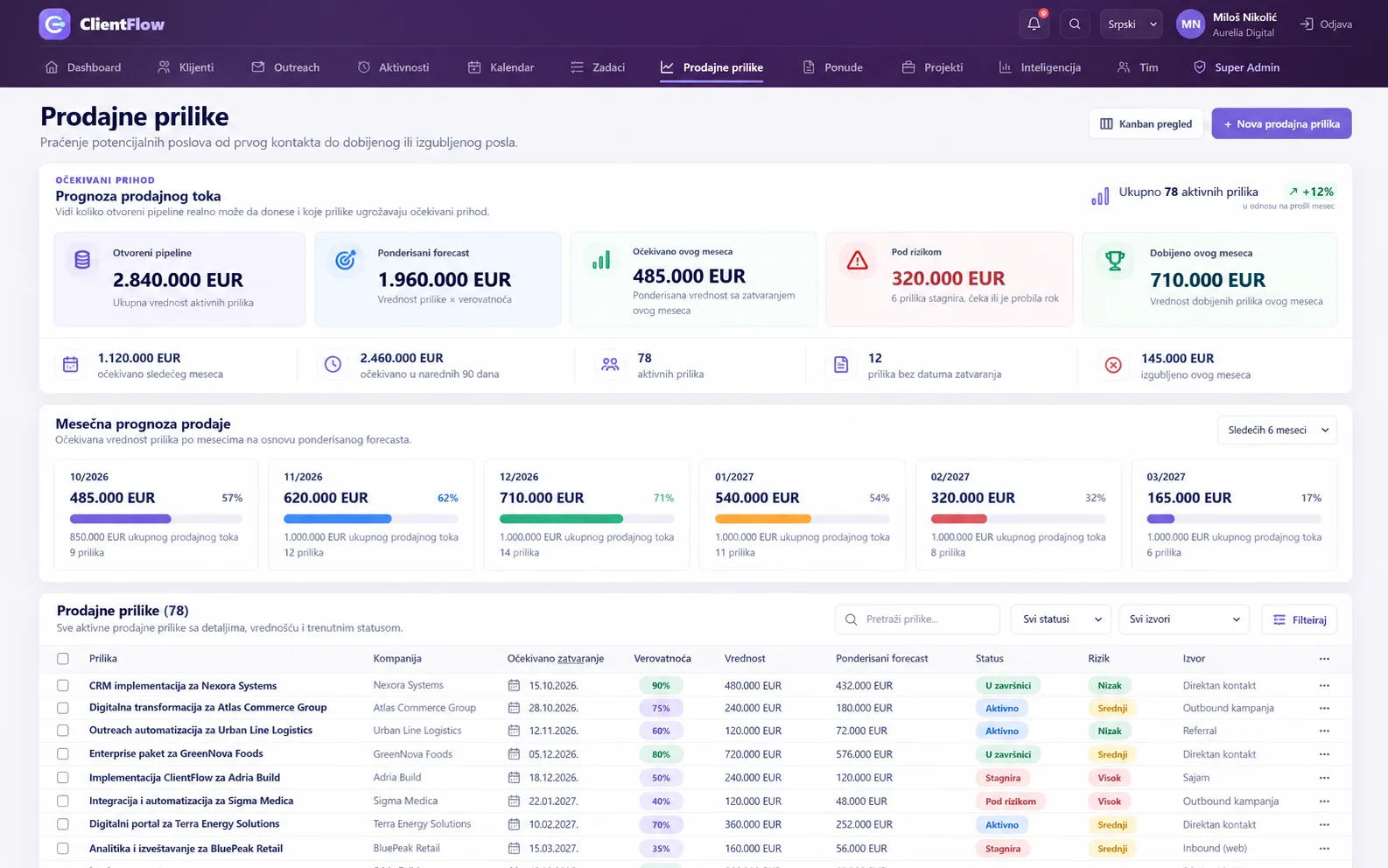Screen dimensions: 1388x868
Task: Go to the Klijenti tab
Action: 186,67
